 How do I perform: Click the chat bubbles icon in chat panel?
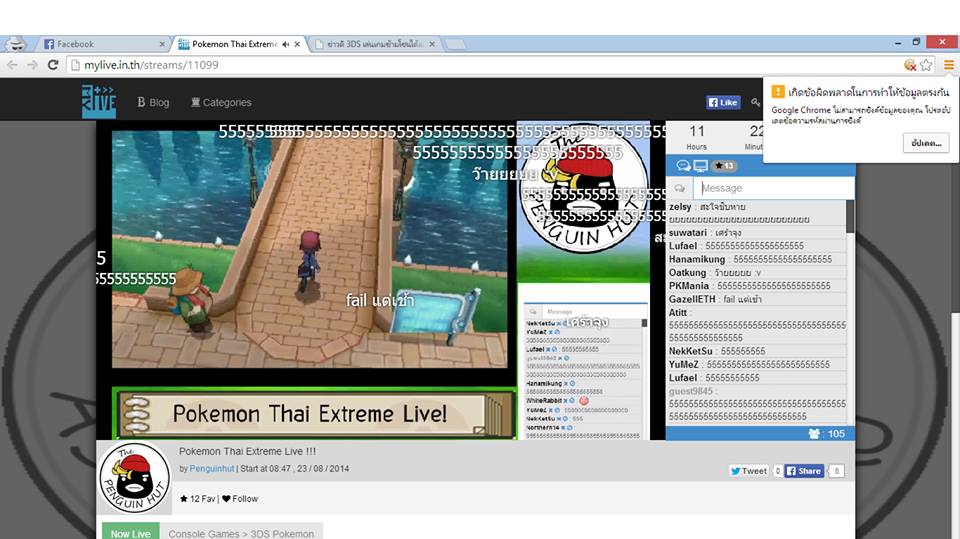(683, 166)
